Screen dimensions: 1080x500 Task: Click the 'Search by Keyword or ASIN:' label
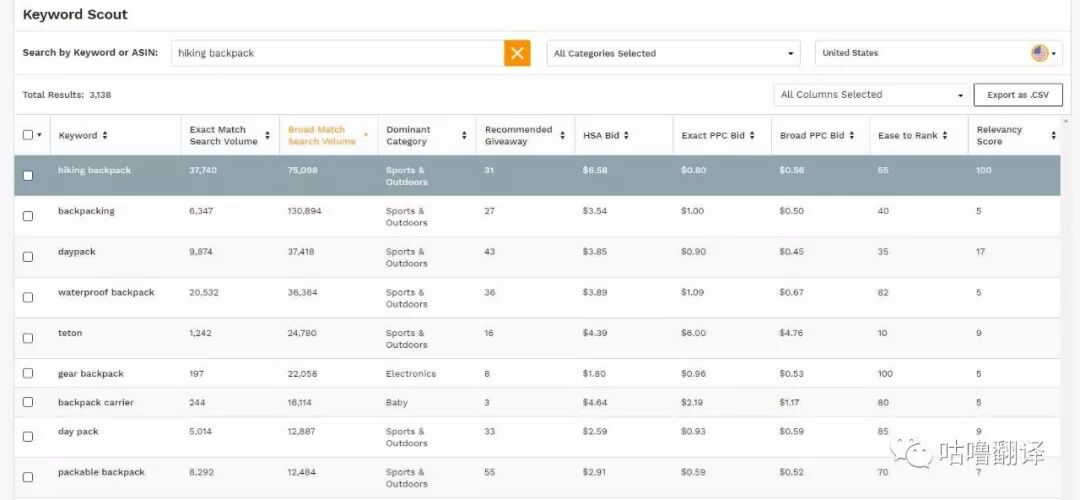90,53
